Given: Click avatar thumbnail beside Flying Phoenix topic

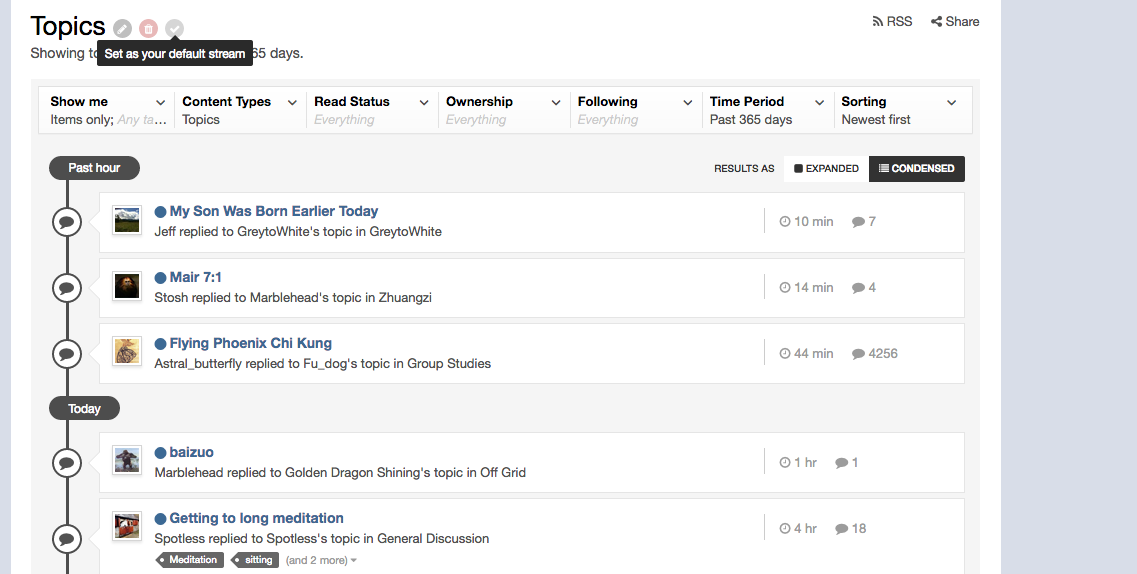Looking at the screenshot, I should click(127, 351).
